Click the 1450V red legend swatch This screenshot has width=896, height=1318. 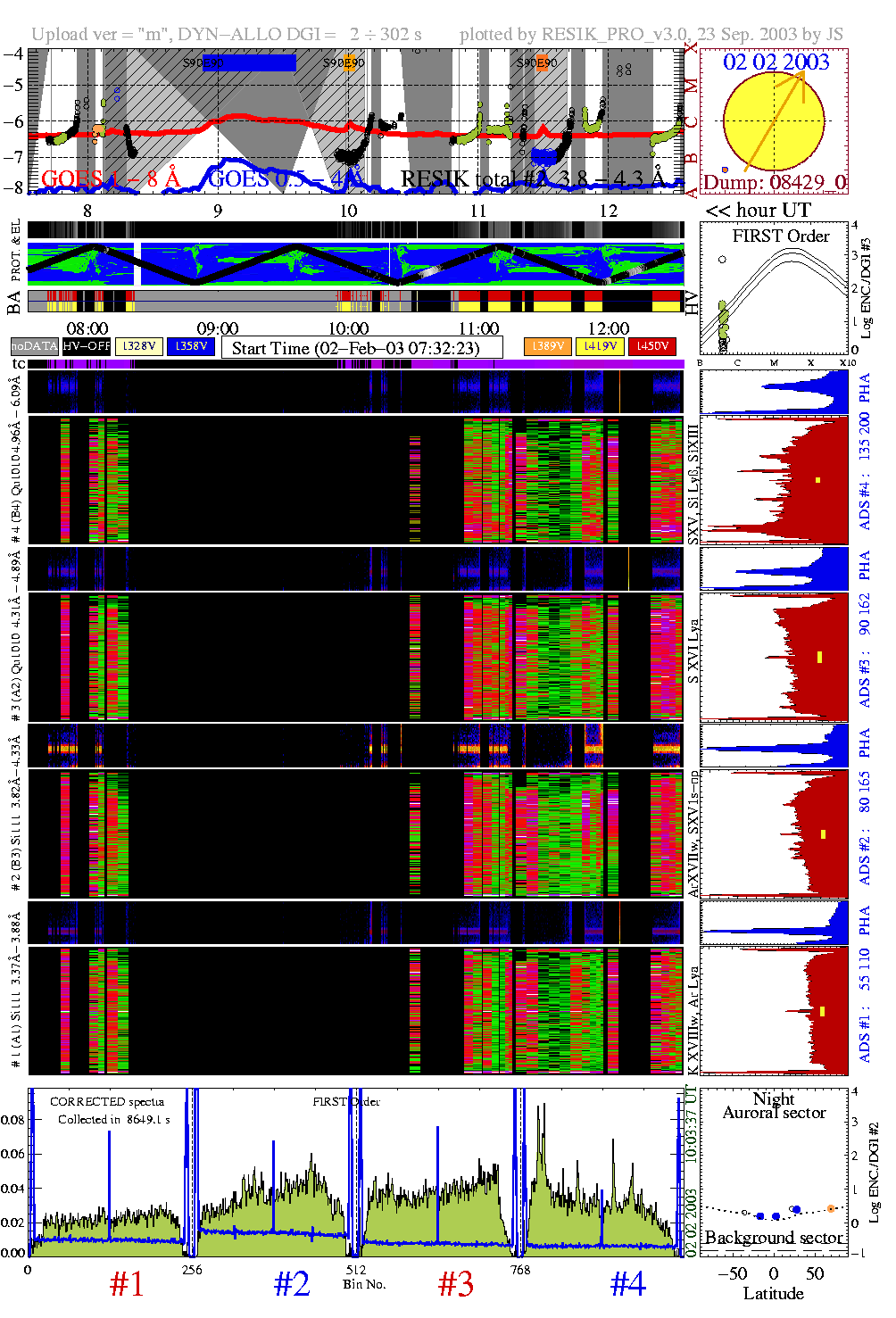pos(652,346)
